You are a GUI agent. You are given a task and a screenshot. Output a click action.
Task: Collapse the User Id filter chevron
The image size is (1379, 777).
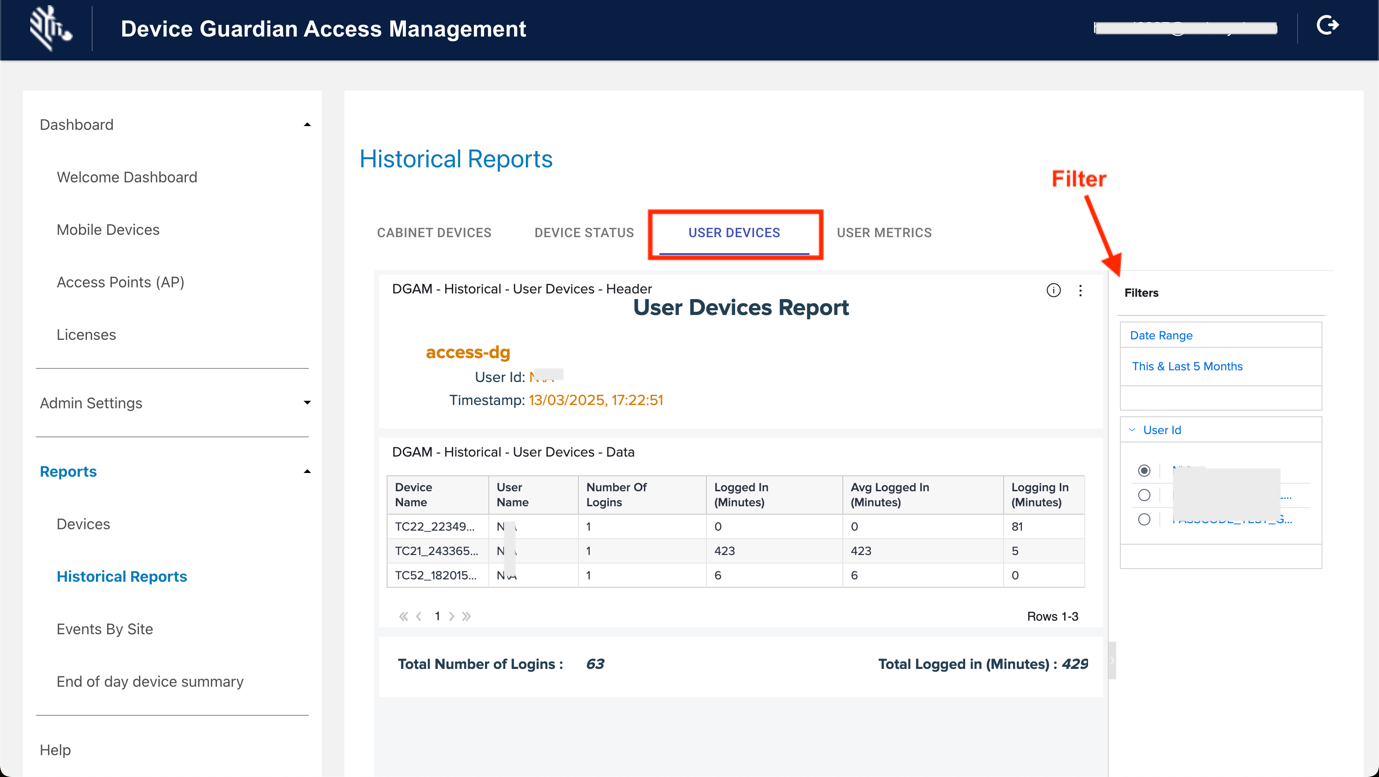[1132, 430]
